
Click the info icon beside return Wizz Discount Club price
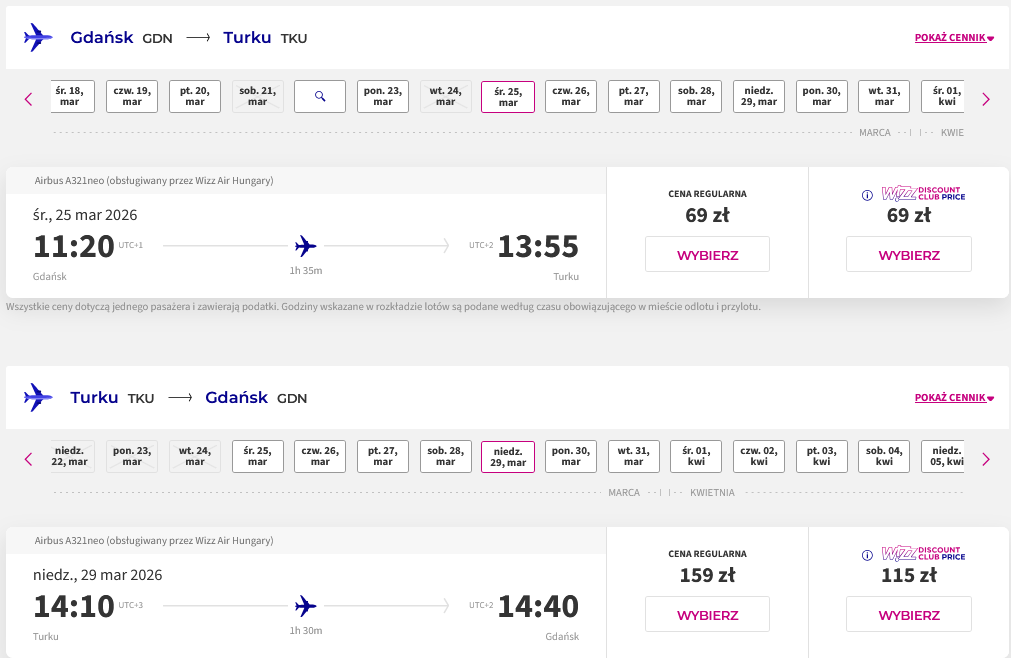(x=867, y=555)
